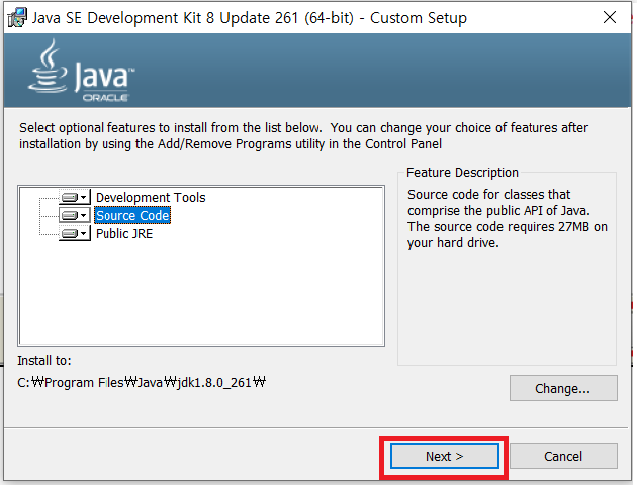Select the Source Code tree item
Viewport: 637px width, 486px height.
pos(132,215)
